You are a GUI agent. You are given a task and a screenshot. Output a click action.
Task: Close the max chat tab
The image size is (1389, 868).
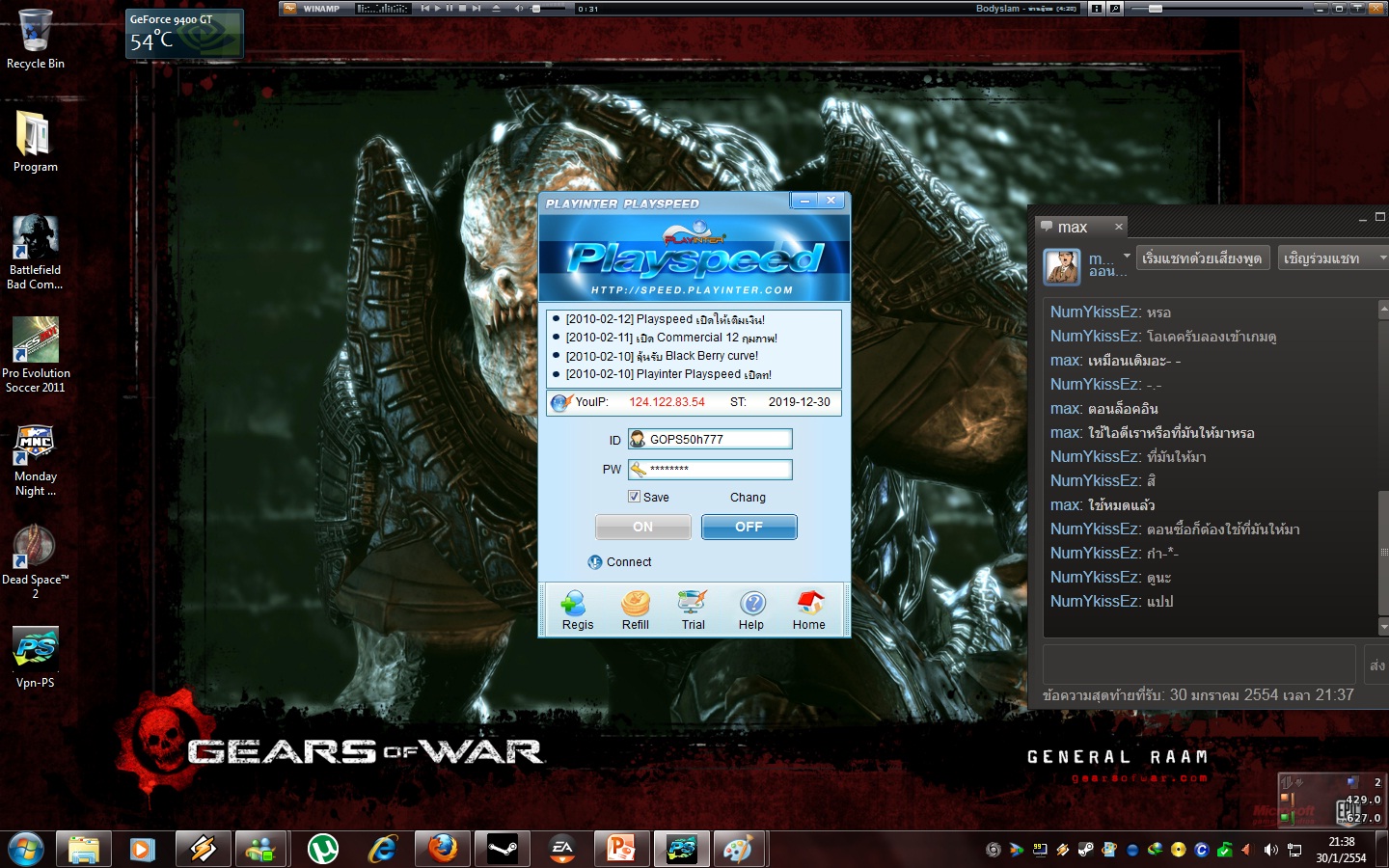coord(1119,227)
